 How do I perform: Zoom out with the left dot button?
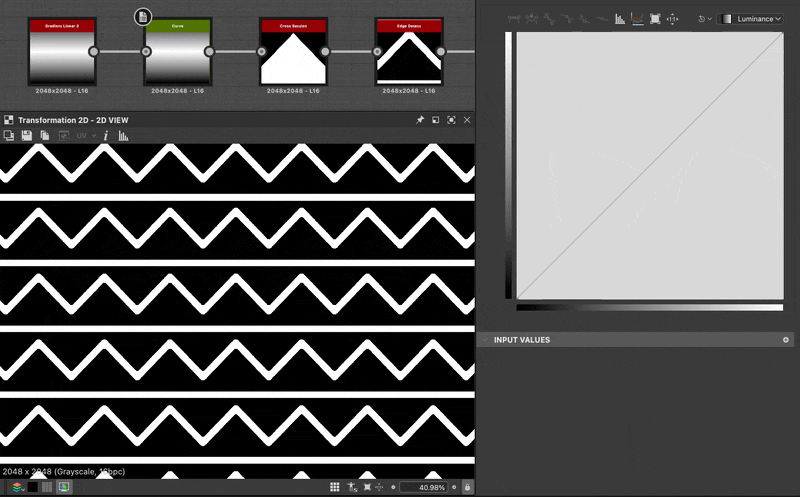[x=393, y=487]
